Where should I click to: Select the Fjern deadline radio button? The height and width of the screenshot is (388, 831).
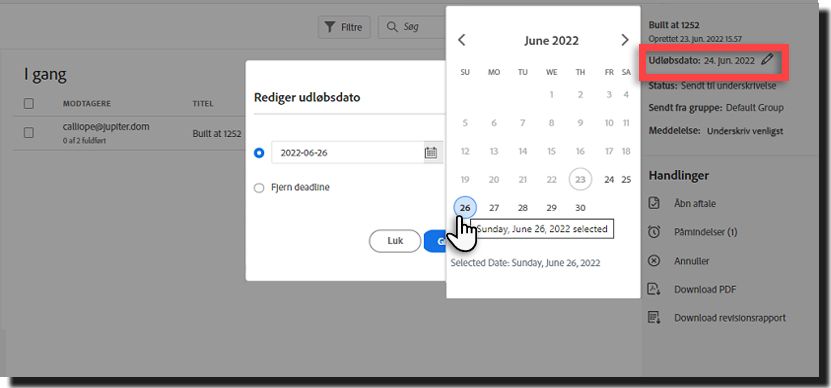(x=259, y=188)
